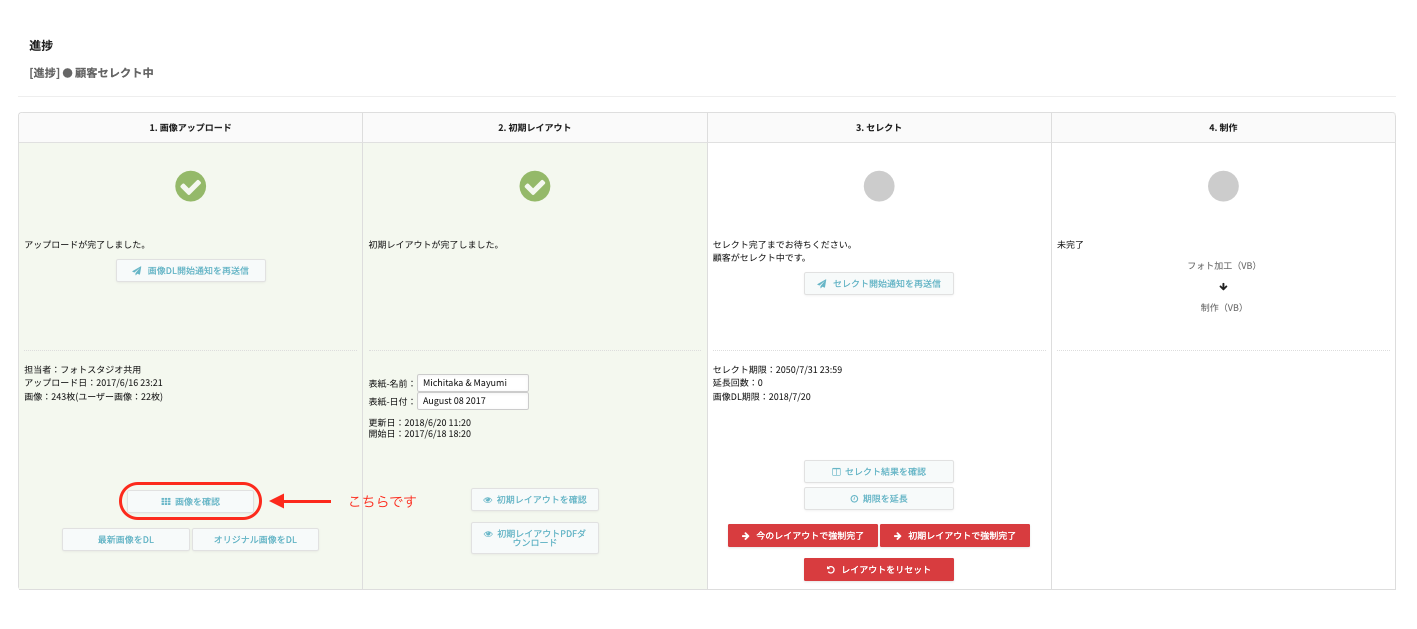Click the grid icon on 画像を確認 button
The height and width of the screenshot is (629, 1417).
[x=165, y=501]
